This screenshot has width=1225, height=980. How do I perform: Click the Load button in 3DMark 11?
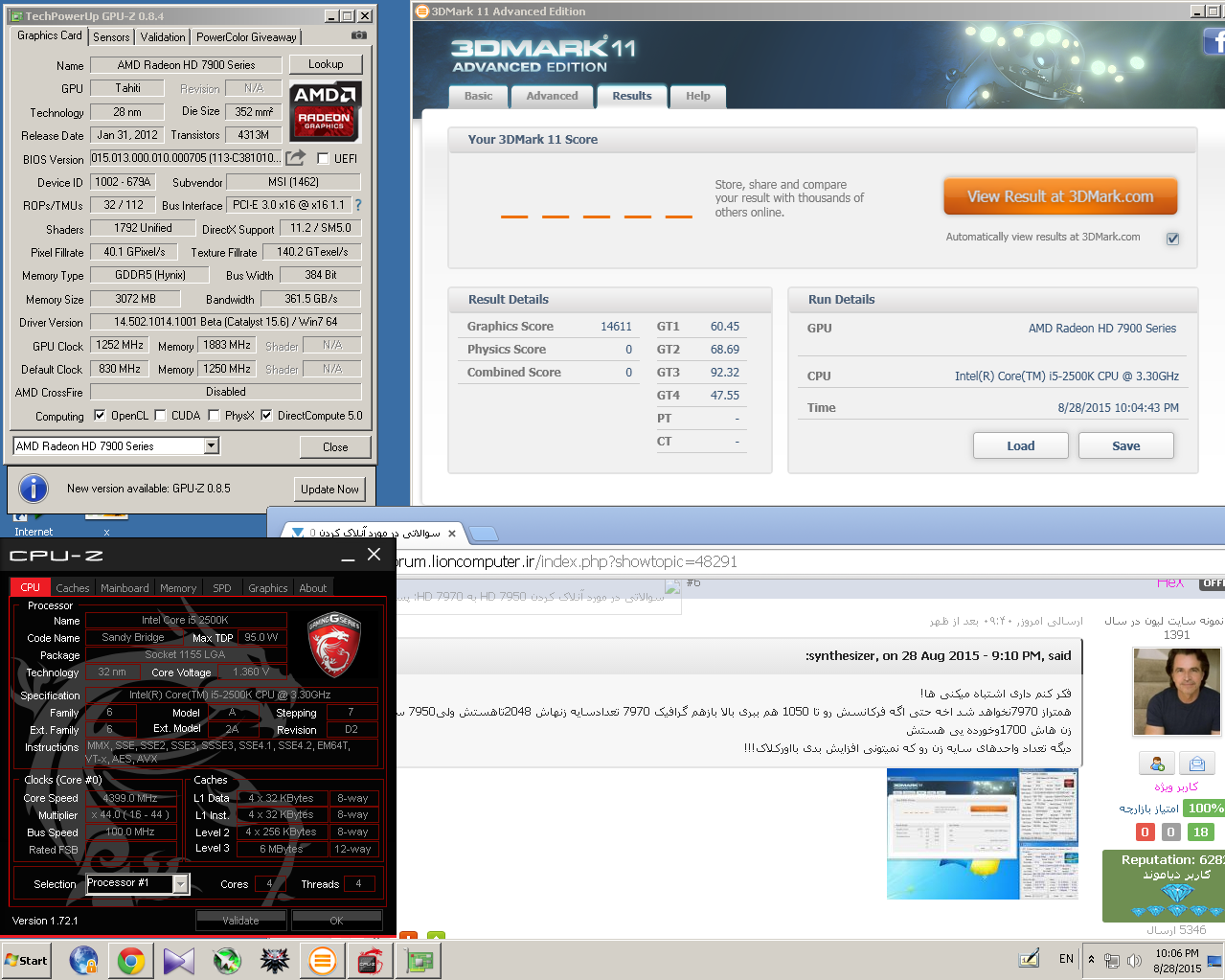point(1021,445)
